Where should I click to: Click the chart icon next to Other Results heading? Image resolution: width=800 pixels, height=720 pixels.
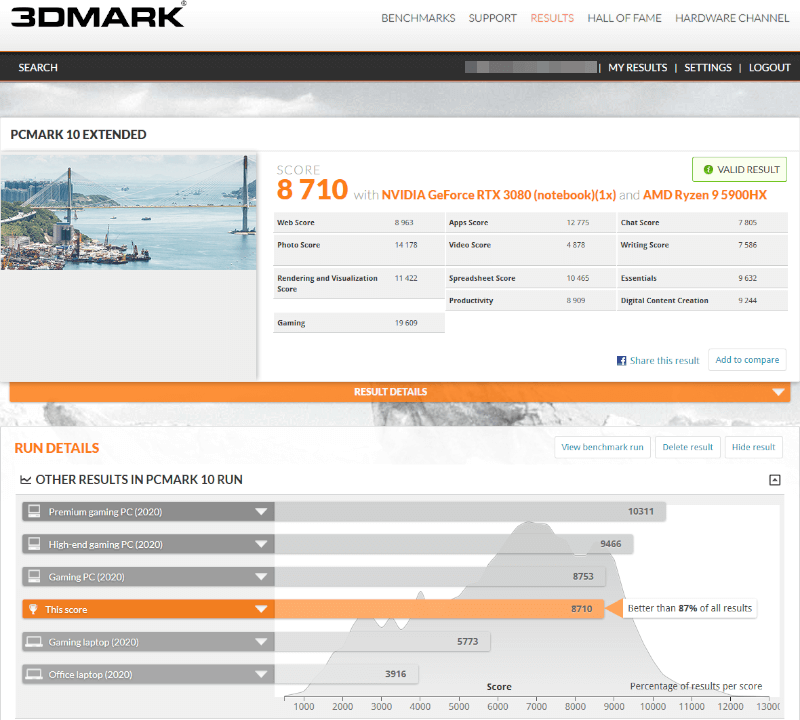click(x=25, y=480)
